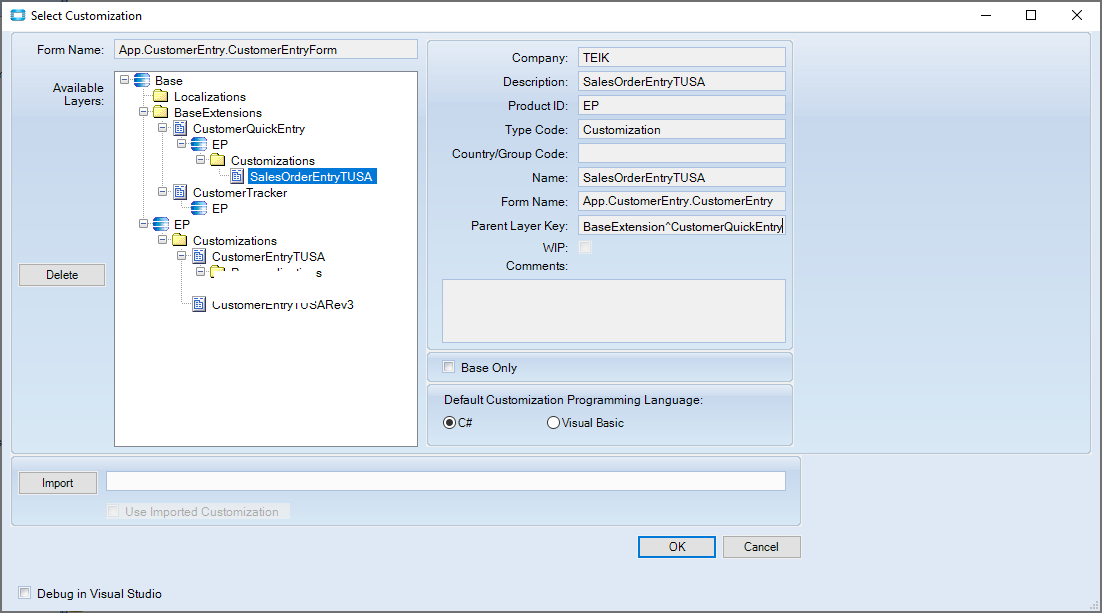Select Visual Basic programming language
The image size is (1102, 613).
pyautogui.click(x=553, y=422)
